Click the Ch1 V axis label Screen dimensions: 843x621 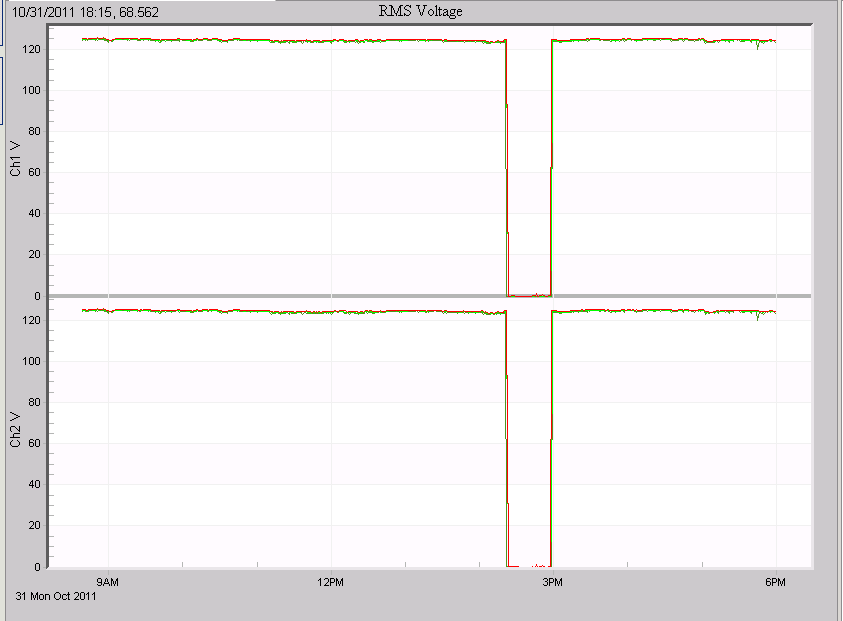[x=14, y=152]
